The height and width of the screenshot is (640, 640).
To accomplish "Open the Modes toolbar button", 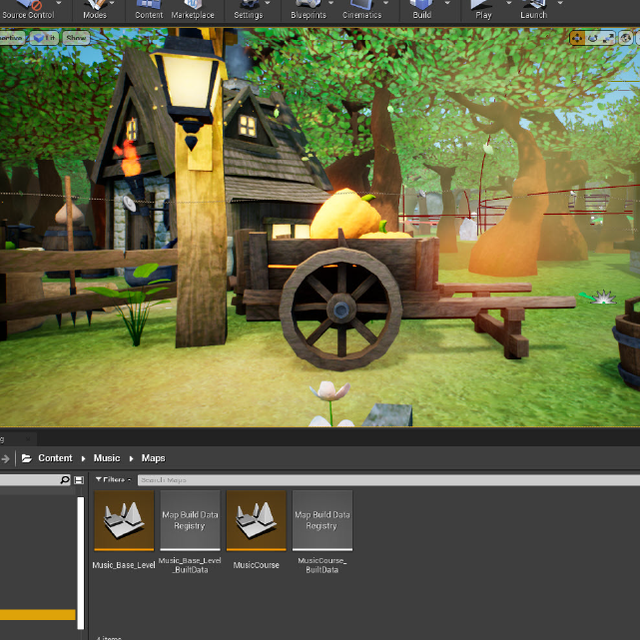I will click(x=94, y=9).
